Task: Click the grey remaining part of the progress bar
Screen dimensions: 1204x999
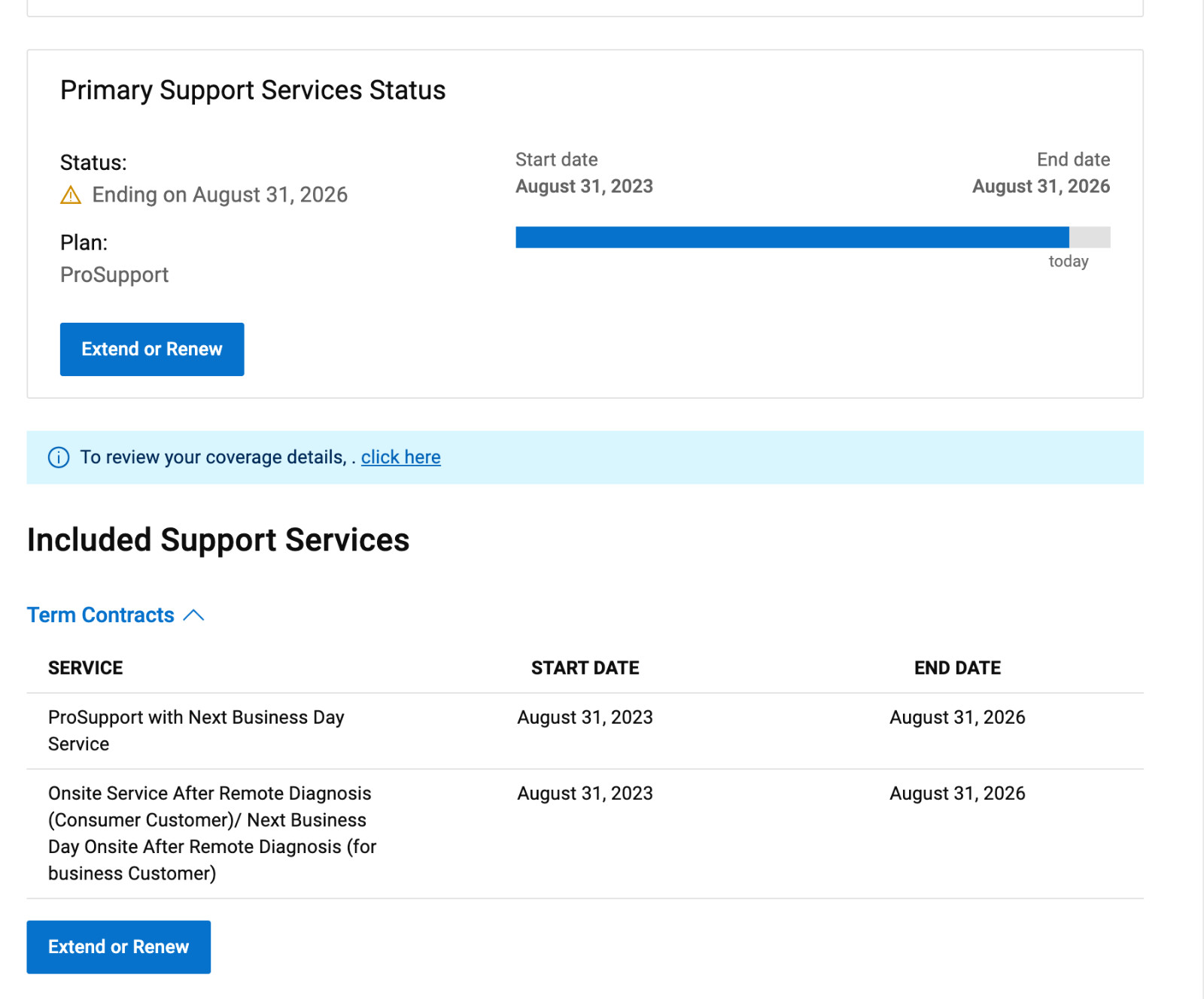Action: pos(1090,237)
